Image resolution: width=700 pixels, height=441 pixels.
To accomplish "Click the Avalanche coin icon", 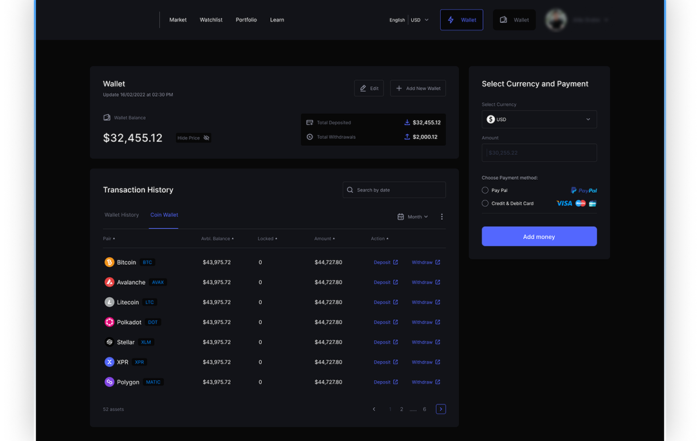I will click(x=109, y=282).
